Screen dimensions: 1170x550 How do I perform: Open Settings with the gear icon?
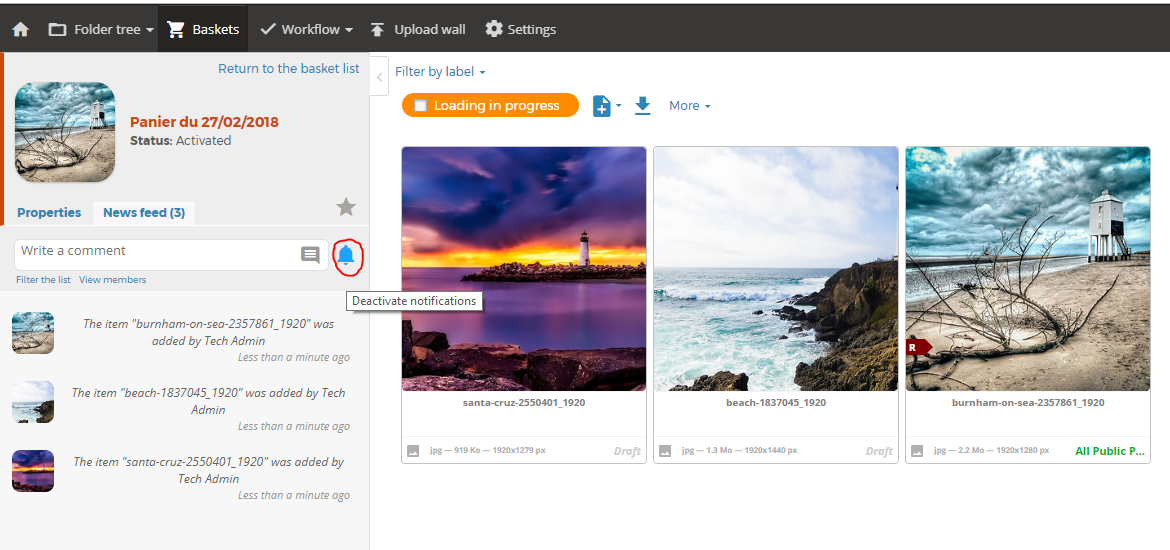point(521,30)
